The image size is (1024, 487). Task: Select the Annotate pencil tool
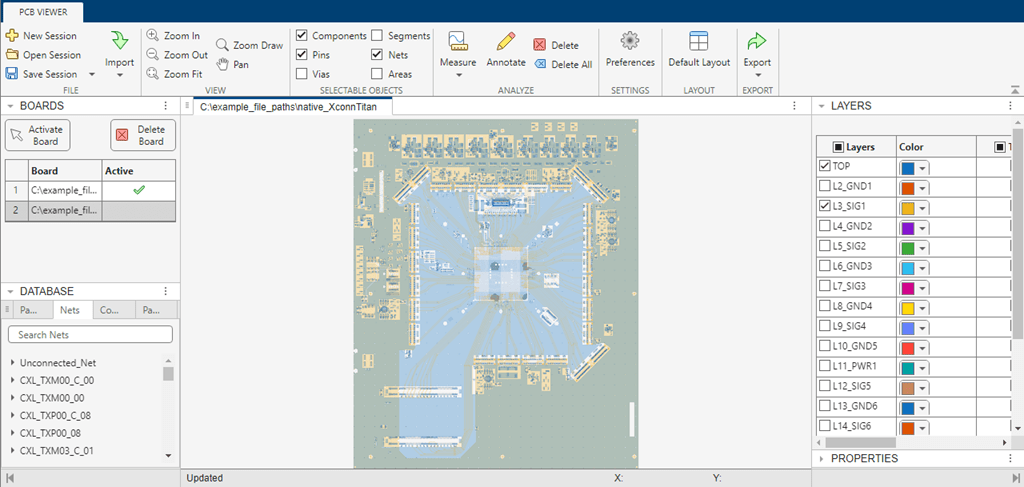click(506, 41)
